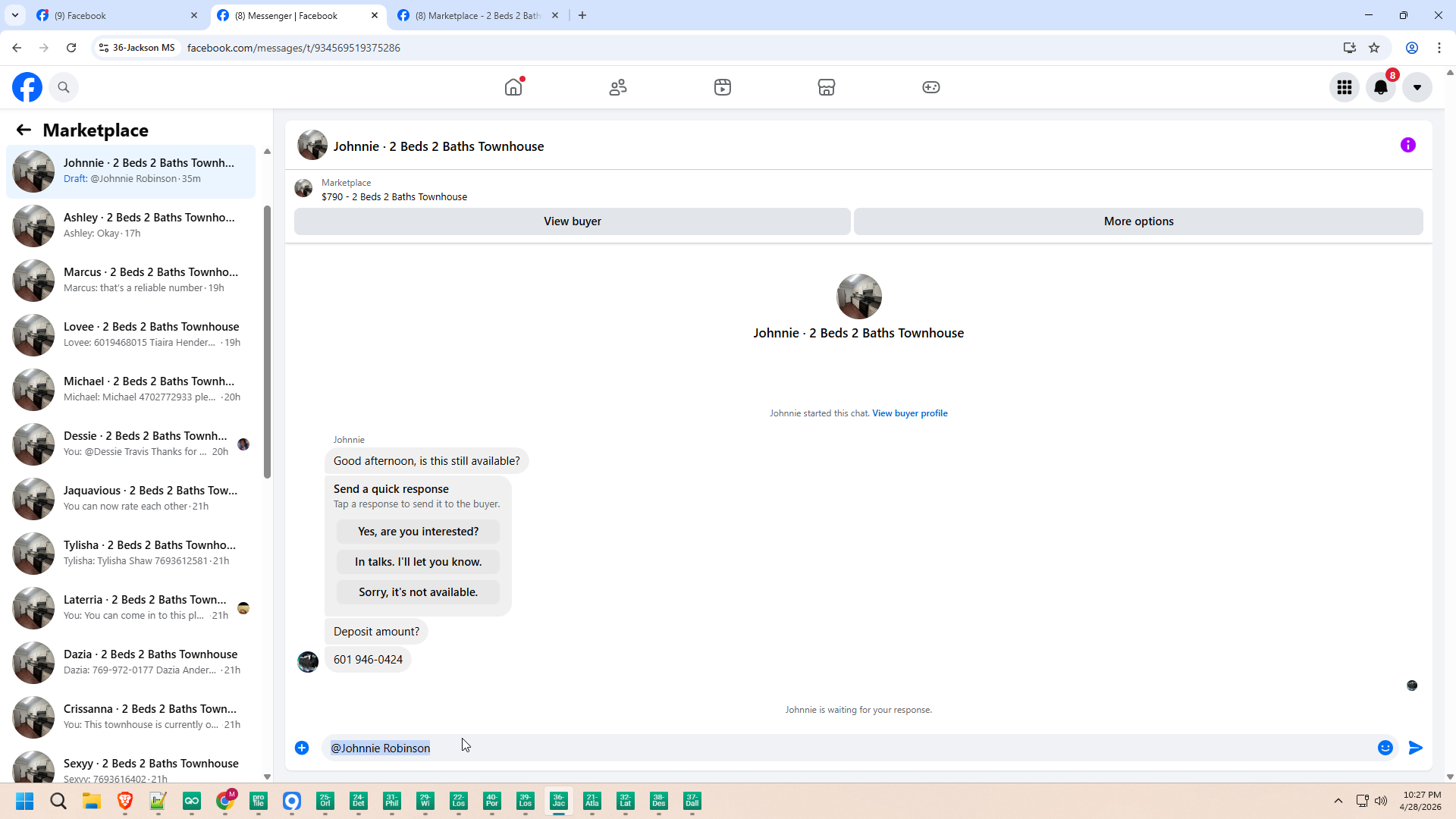Open the browser tab search dropdown

coord(14,15)
